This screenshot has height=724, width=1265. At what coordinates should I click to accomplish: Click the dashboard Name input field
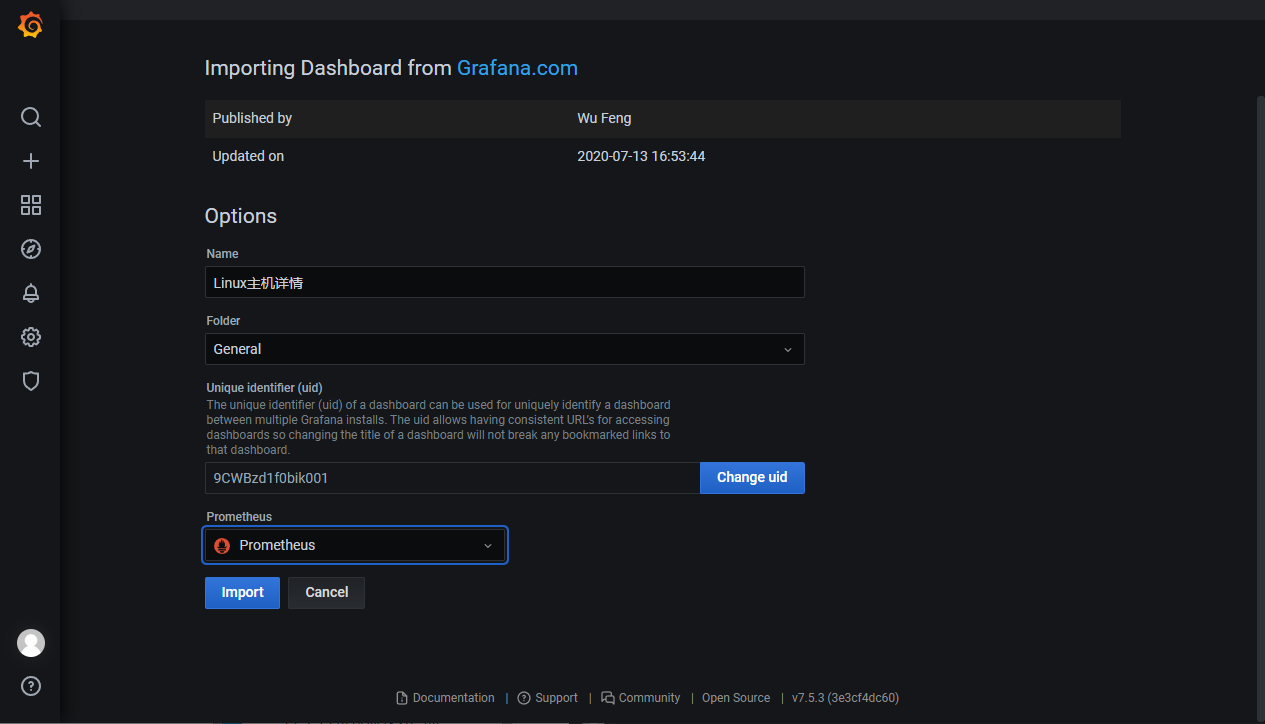pos(504,283)
